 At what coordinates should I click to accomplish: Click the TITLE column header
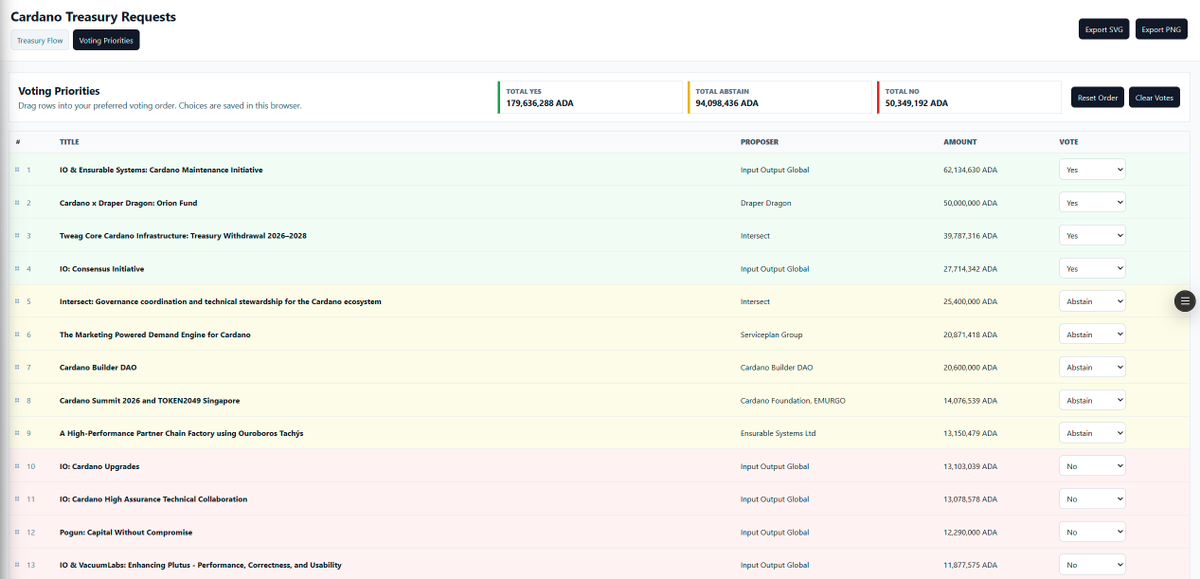click(68, 142)
